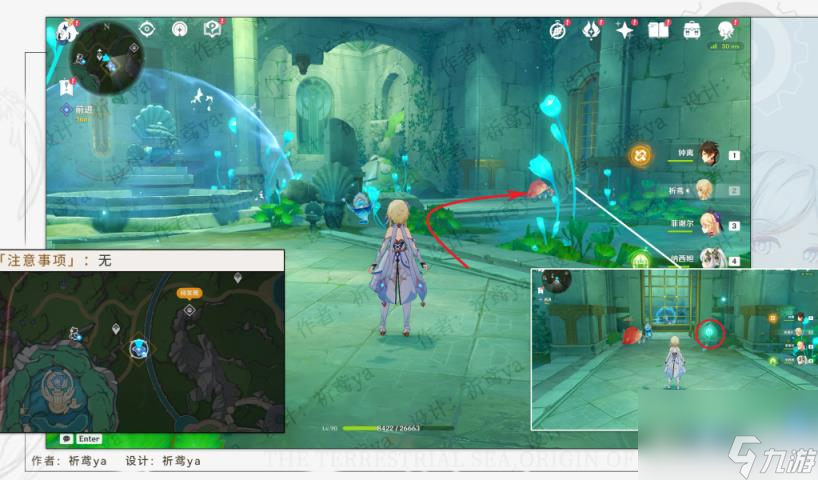
Task: Open the adventurer handbook book icon
Action: (x=658, y=30)
